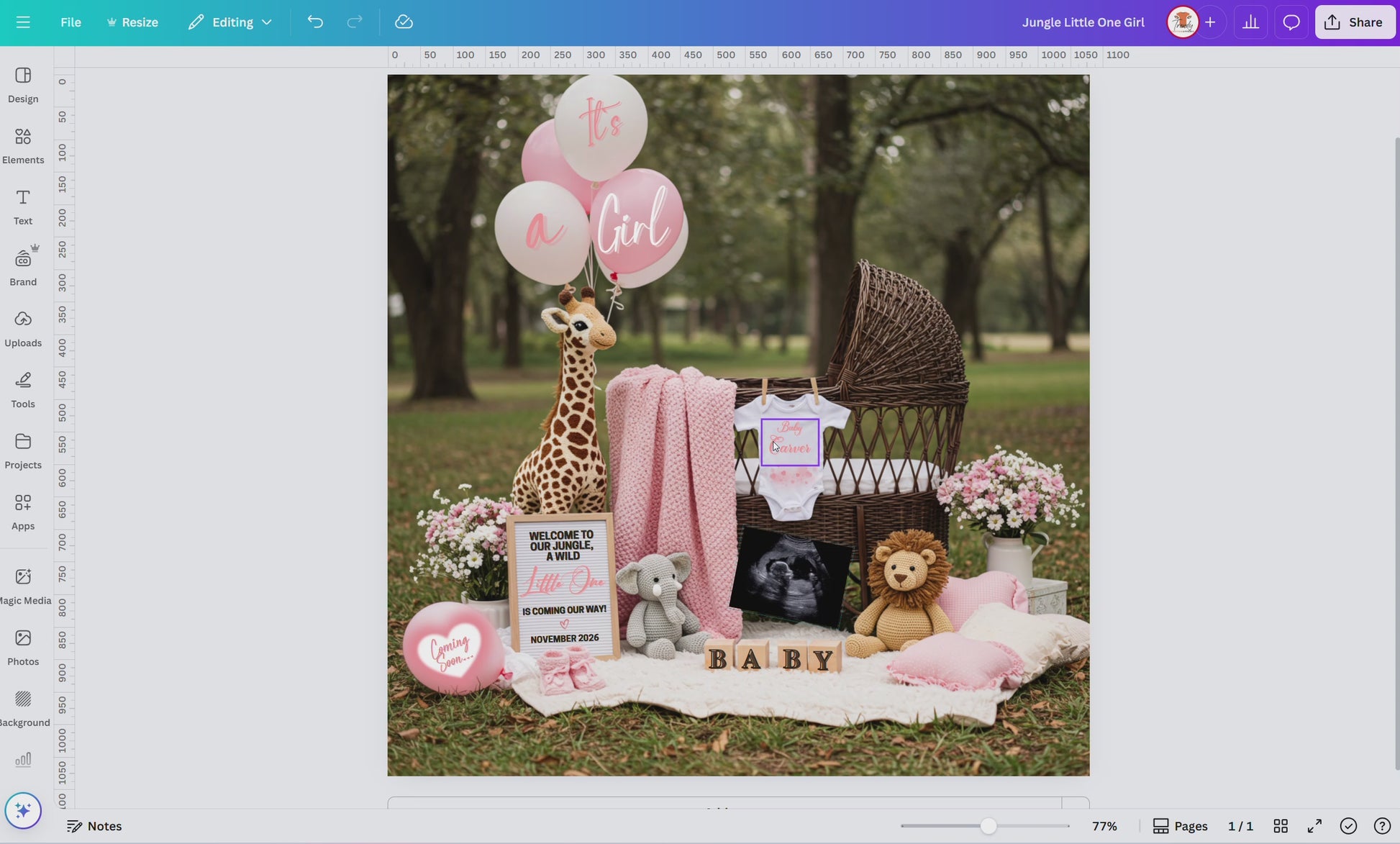Image resolution: width=1400 pixels, height=844 pixels.
Task: Open the Notes panel
Action: pyautogui.click(x=94, y=826)
